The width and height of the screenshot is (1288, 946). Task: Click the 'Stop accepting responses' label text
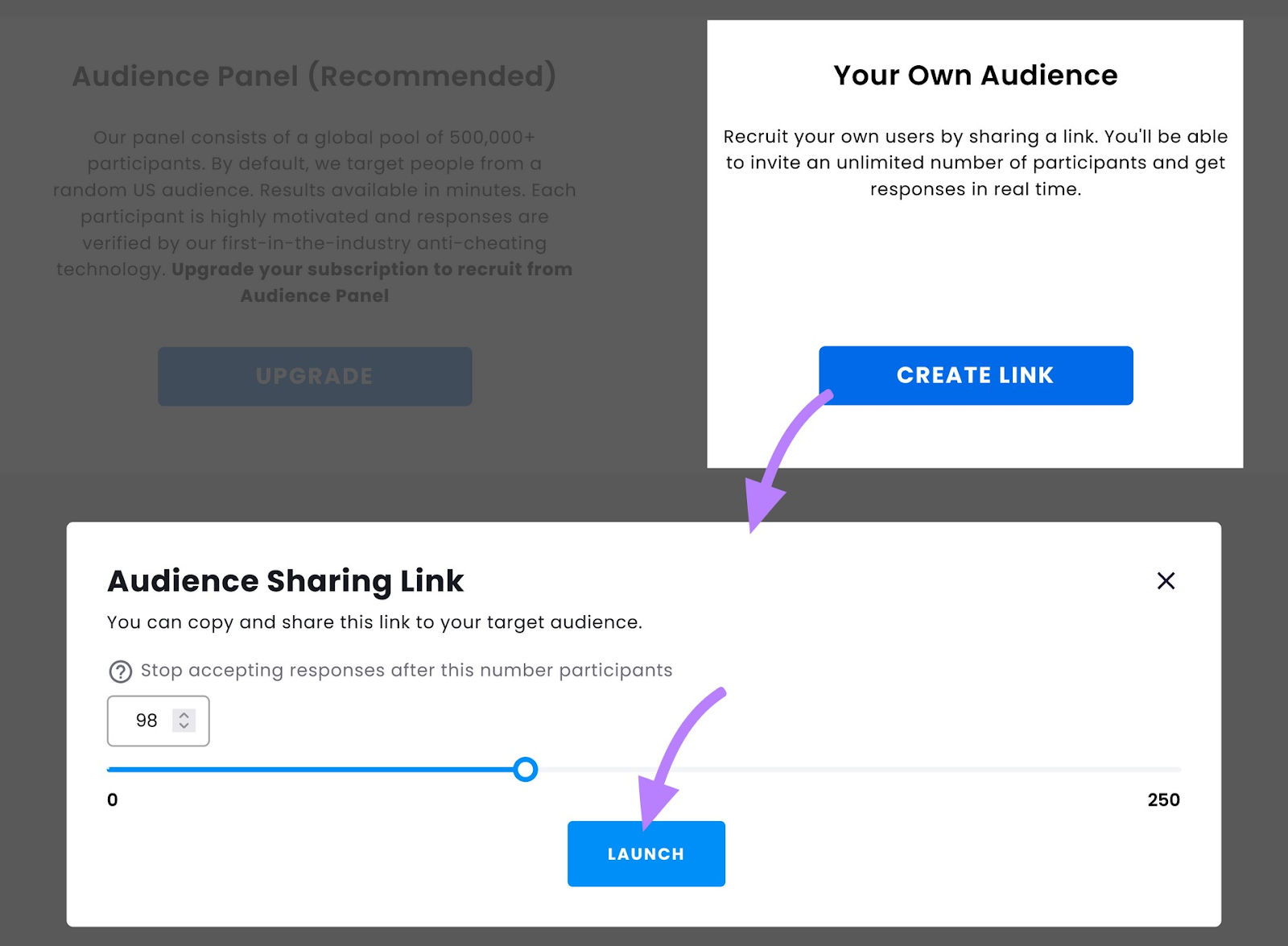pyautogui.click(x=407, y=670)
